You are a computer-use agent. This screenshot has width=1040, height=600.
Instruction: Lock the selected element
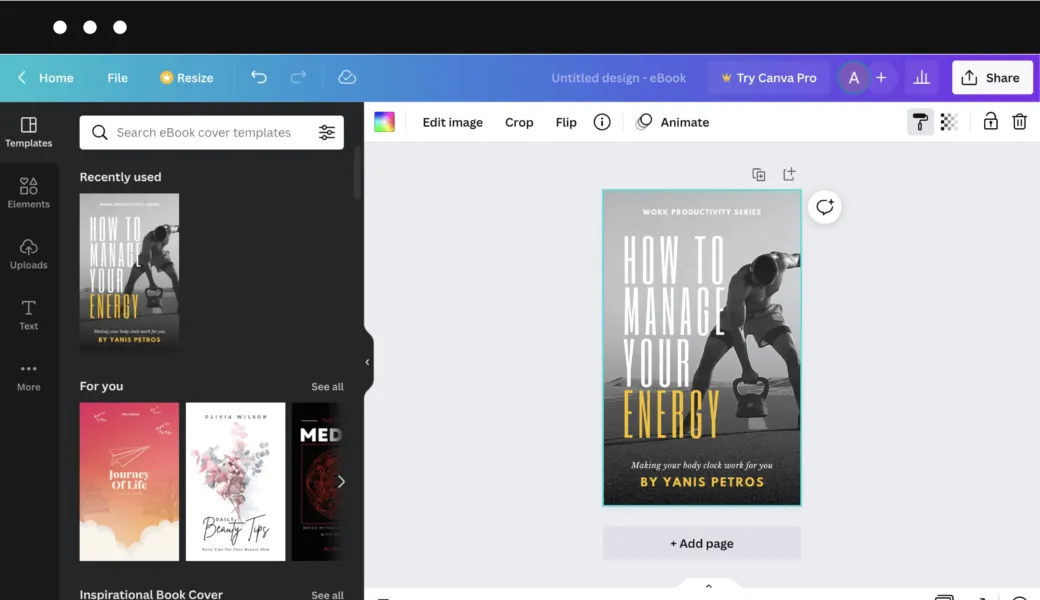coord(990,121)
